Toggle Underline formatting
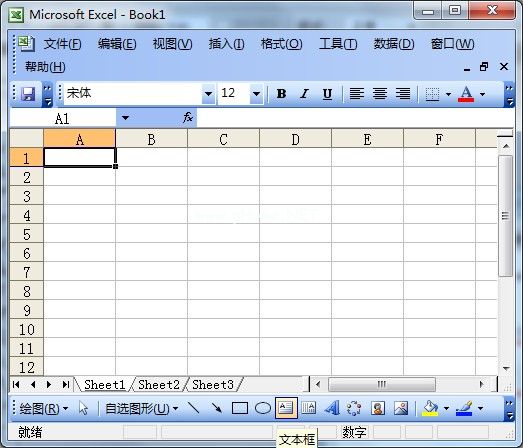Viewport: 523px width, 448px height. pos(327,94)
